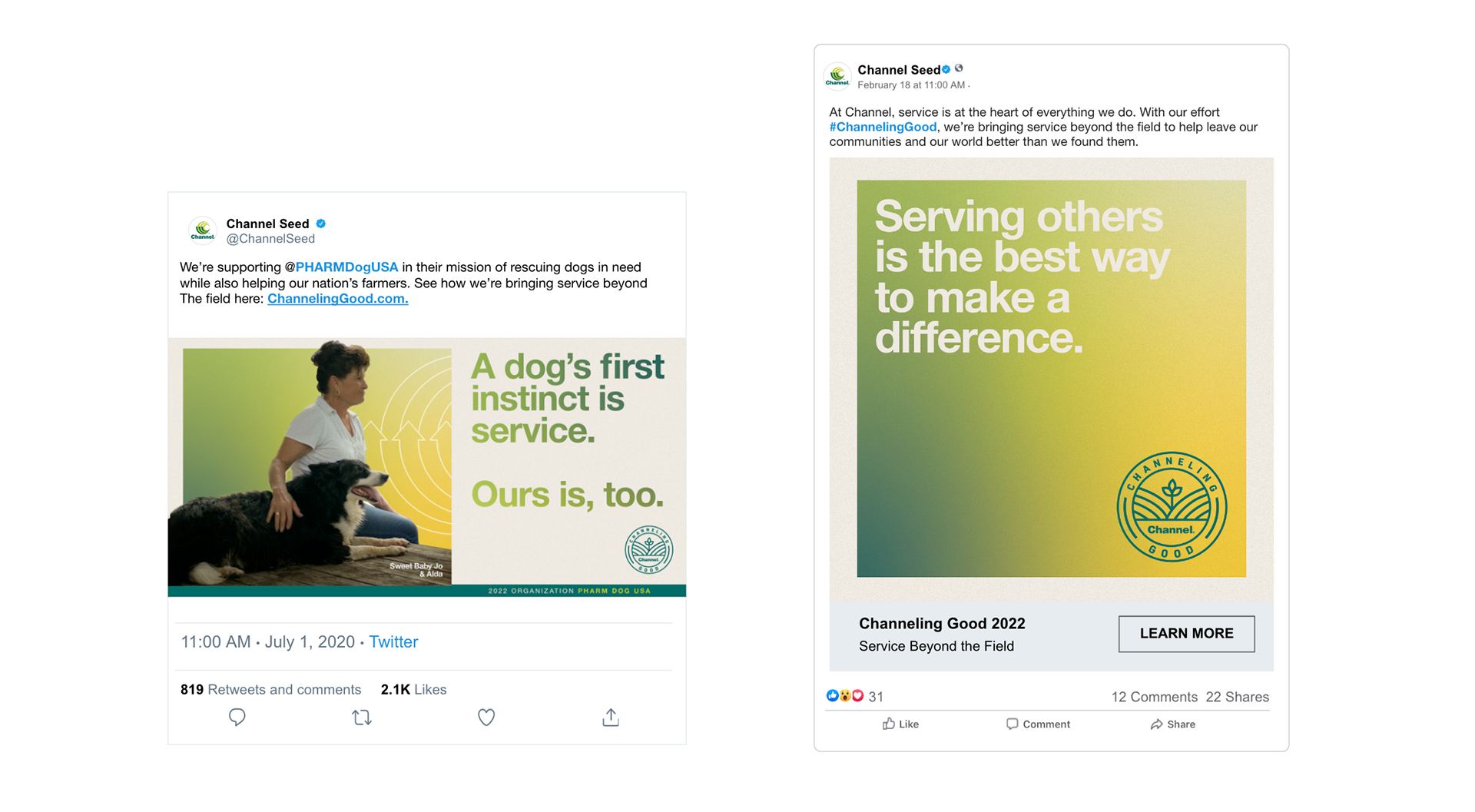Share the tweet using the upload icon

611,717
